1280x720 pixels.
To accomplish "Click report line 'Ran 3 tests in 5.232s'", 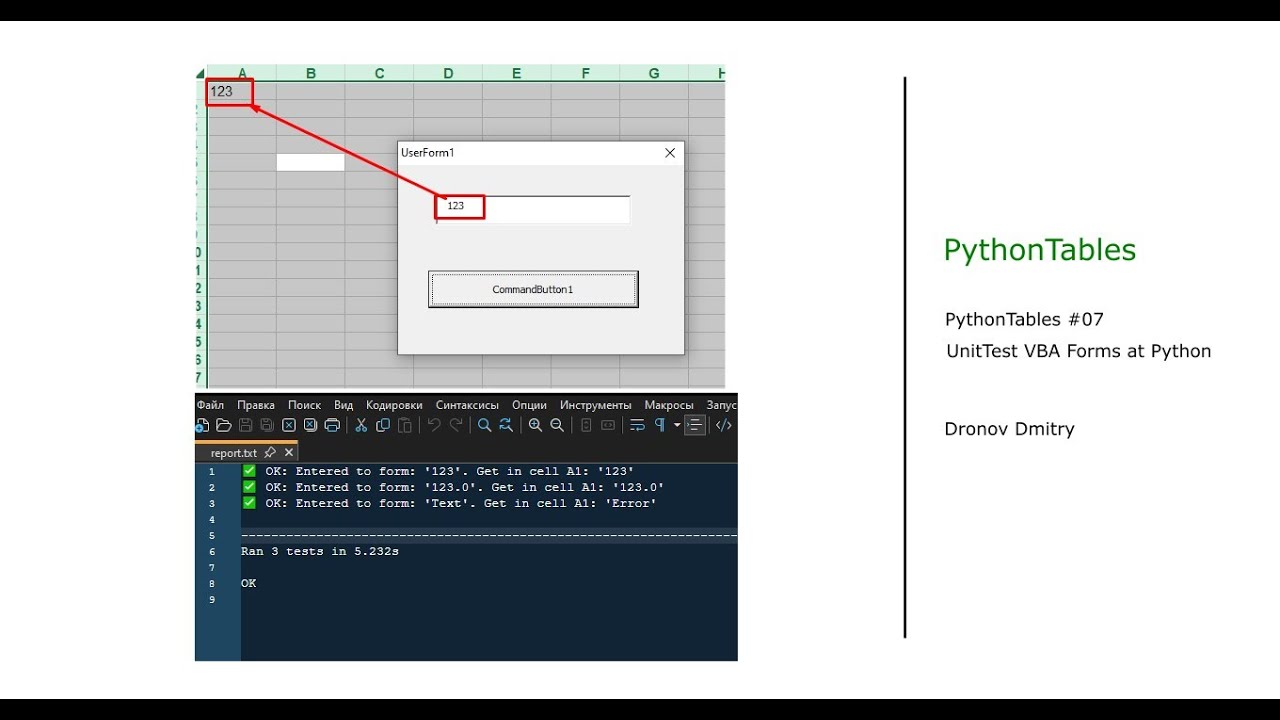I will pos(320,551).
